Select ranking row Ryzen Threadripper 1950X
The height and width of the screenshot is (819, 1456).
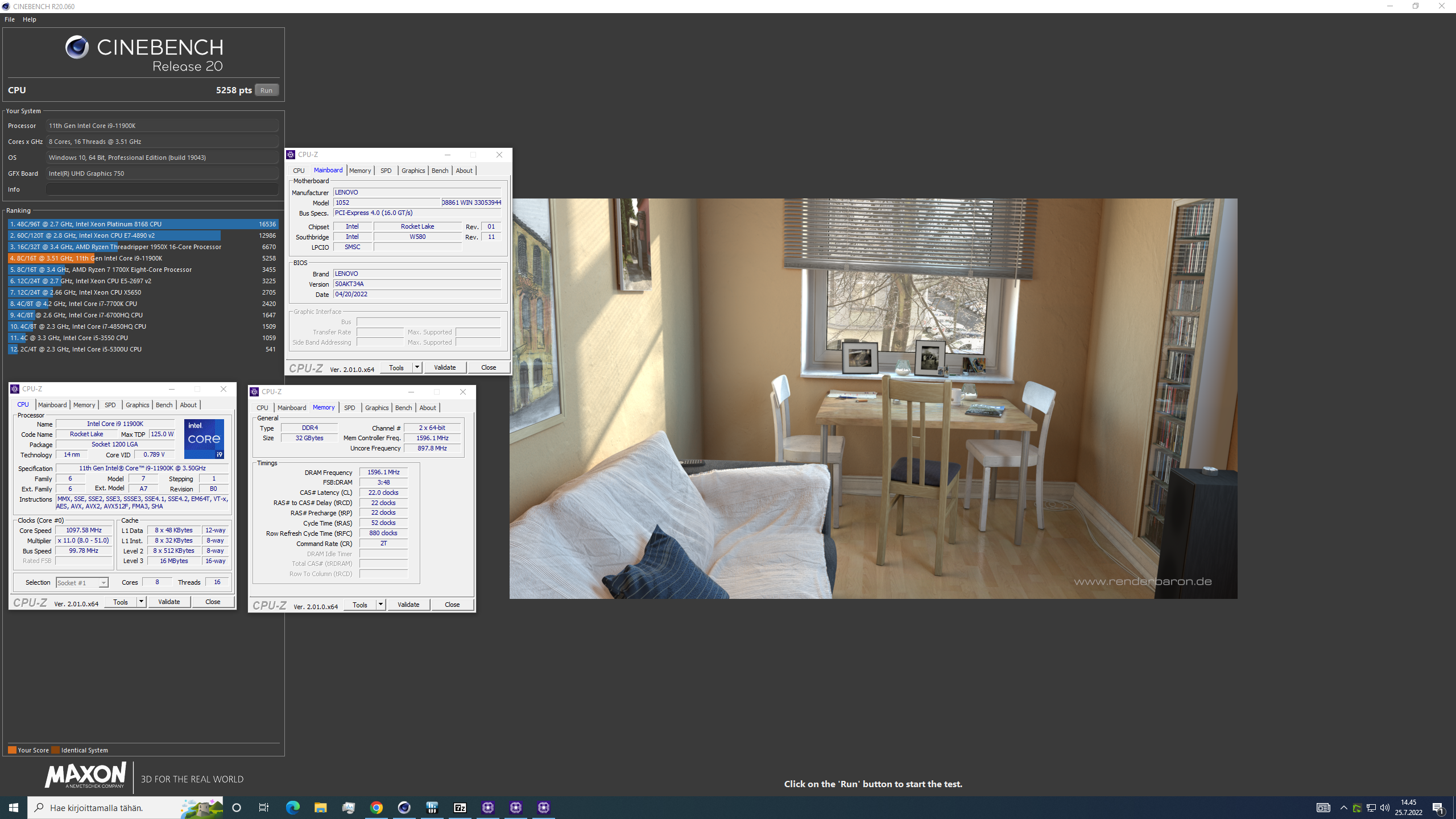[143, 247]
